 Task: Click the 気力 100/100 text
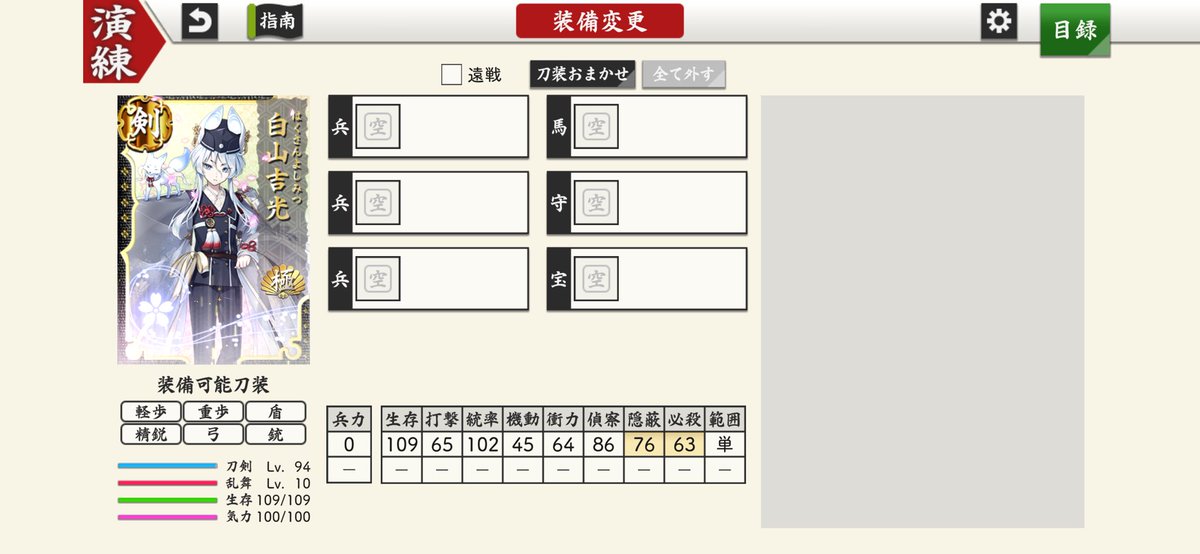point(268,517)
